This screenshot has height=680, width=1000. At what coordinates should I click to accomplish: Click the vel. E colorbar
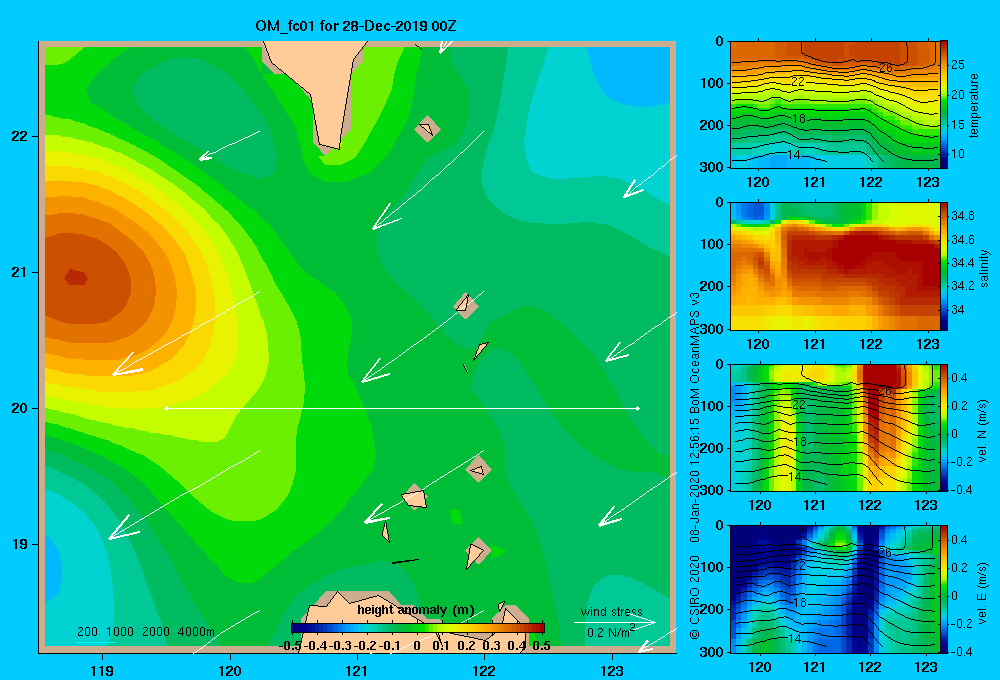tap(944, 589)
